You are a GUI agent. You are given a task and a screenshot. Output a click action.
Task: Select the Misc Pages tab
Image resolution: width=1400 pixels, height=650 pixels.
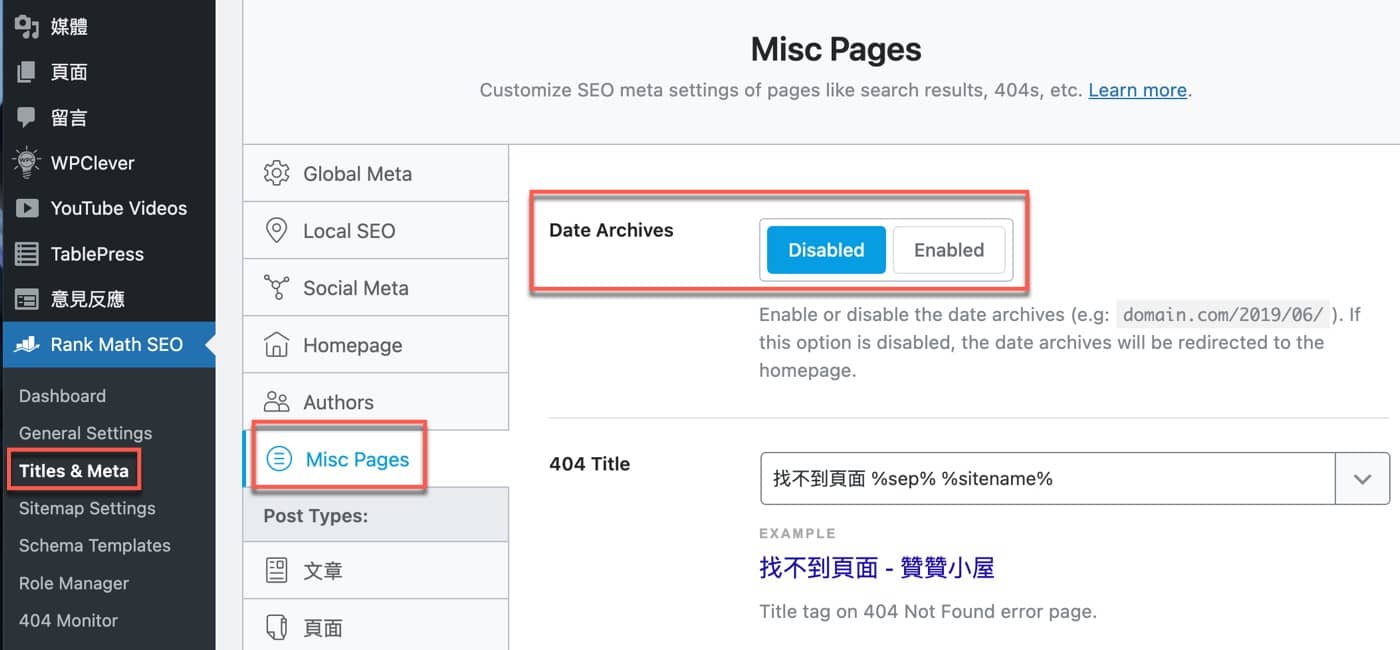tap(376, 459)
